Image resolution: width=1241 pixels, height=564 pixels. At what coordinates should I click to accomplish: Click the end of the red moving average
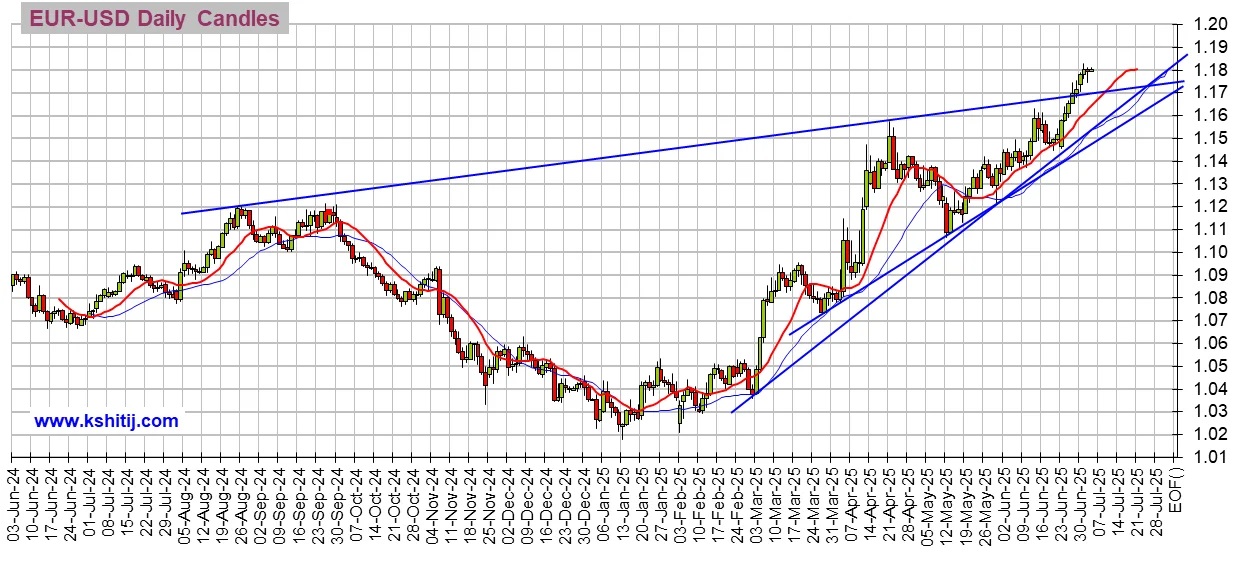(x=1136, y=69)
